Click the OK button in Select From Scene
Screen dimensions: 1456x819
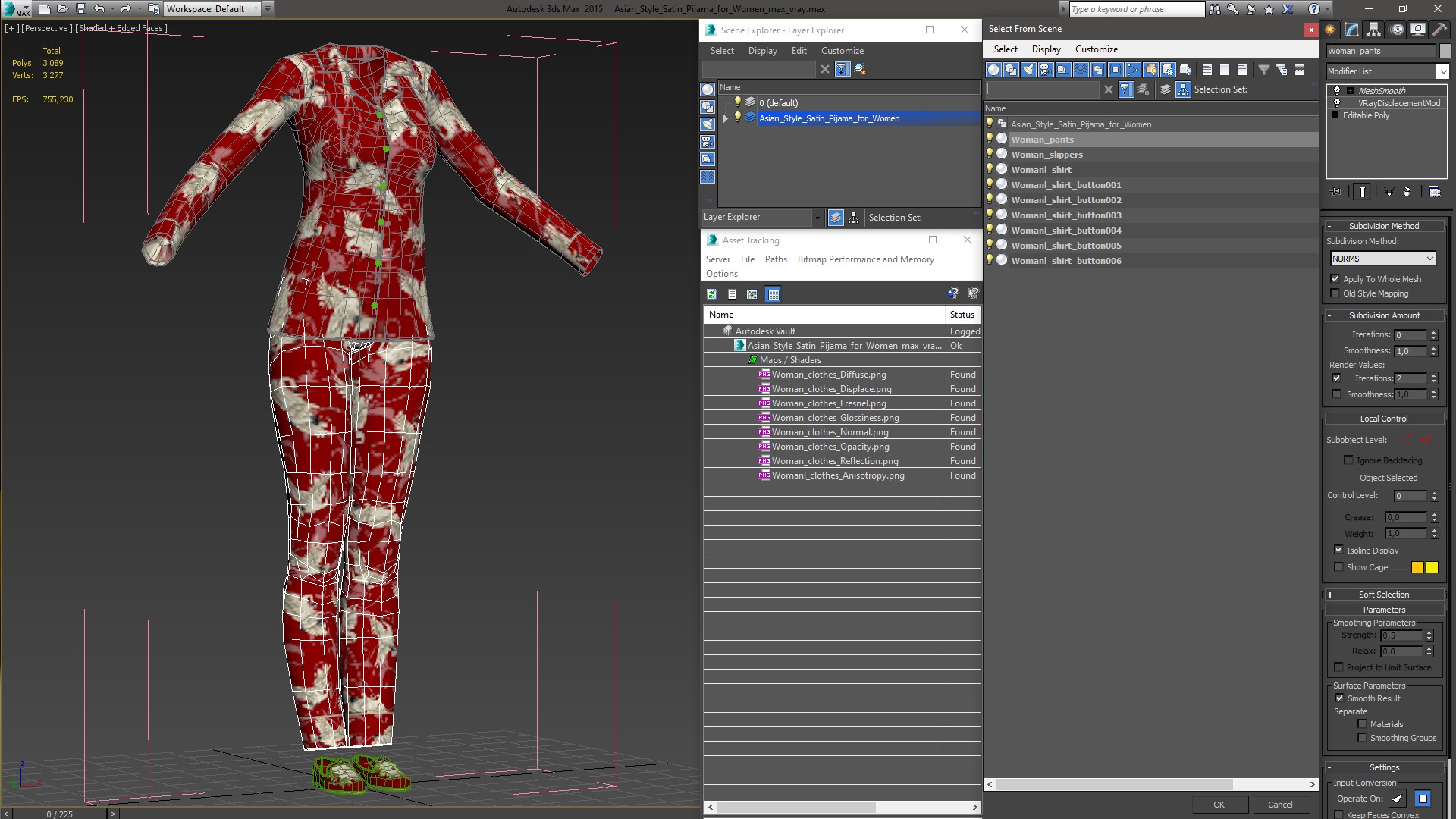click(x=1219, y=805)
